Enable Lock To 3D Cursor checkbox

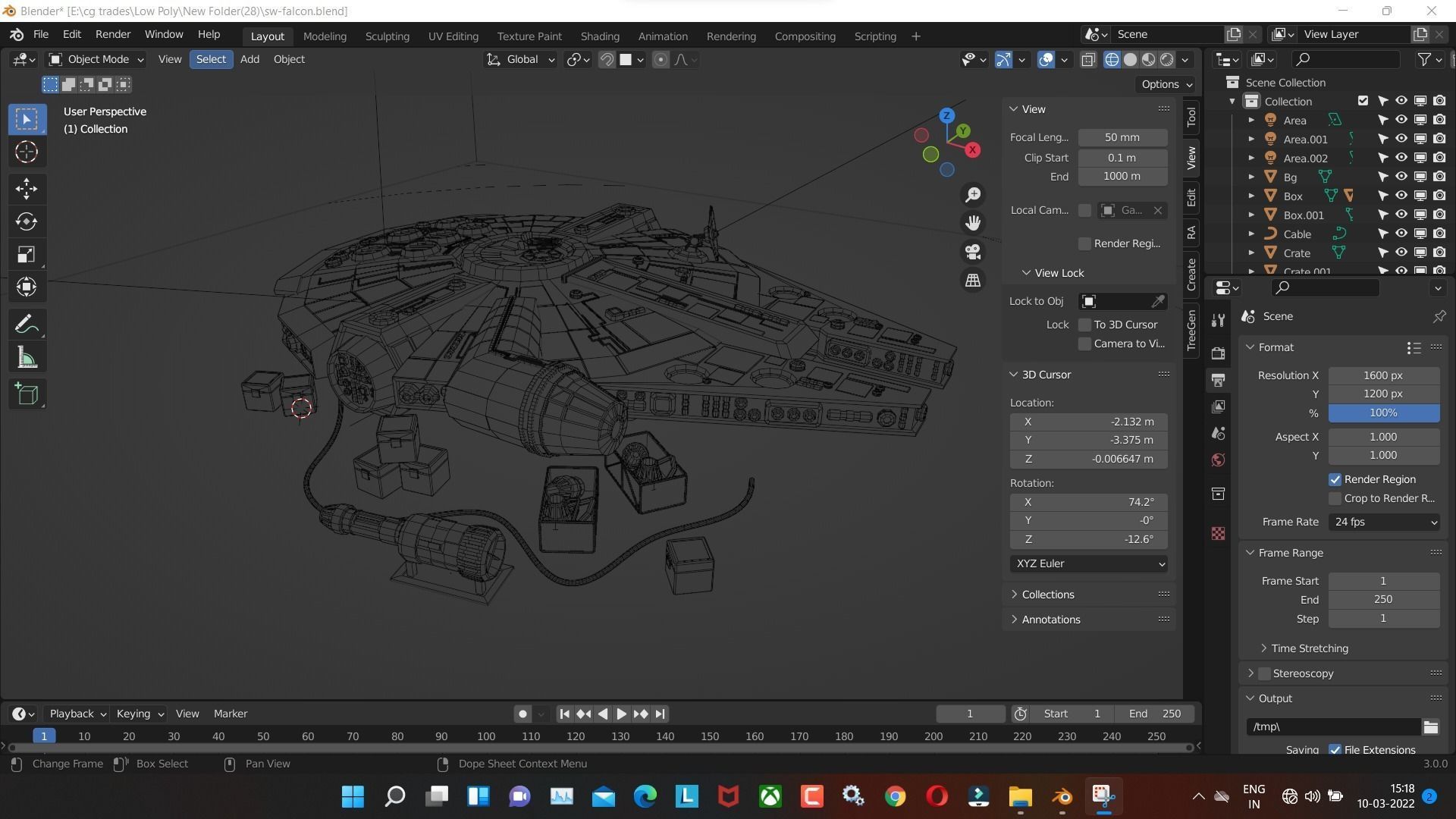point(1084,325)
